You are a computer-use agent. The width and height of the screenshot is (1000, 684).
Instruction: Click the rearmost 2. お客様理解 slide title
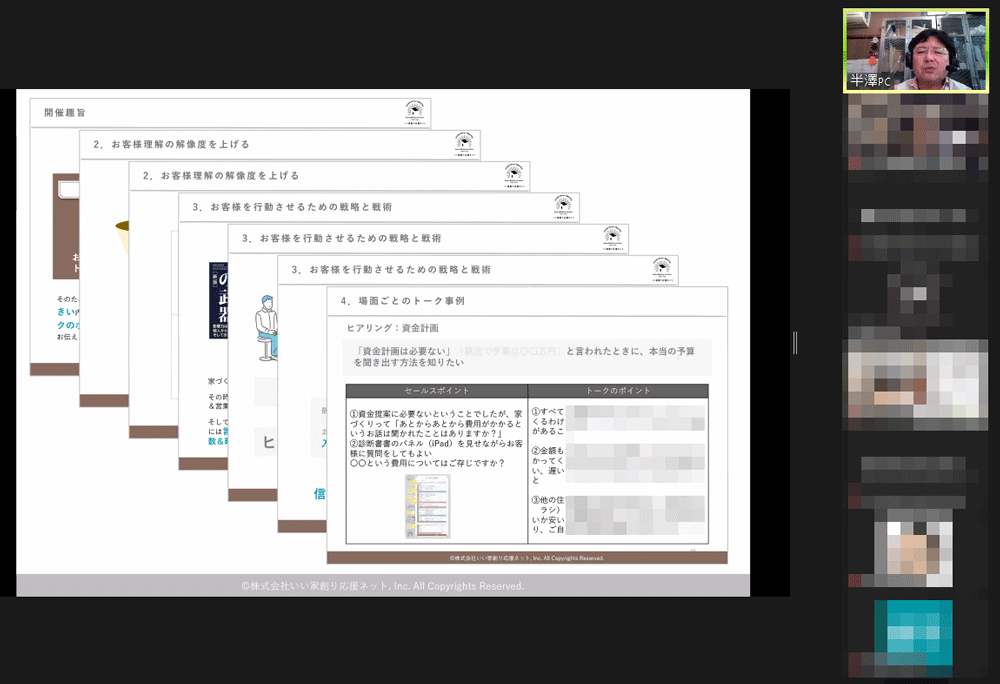[x=171, y=144]
